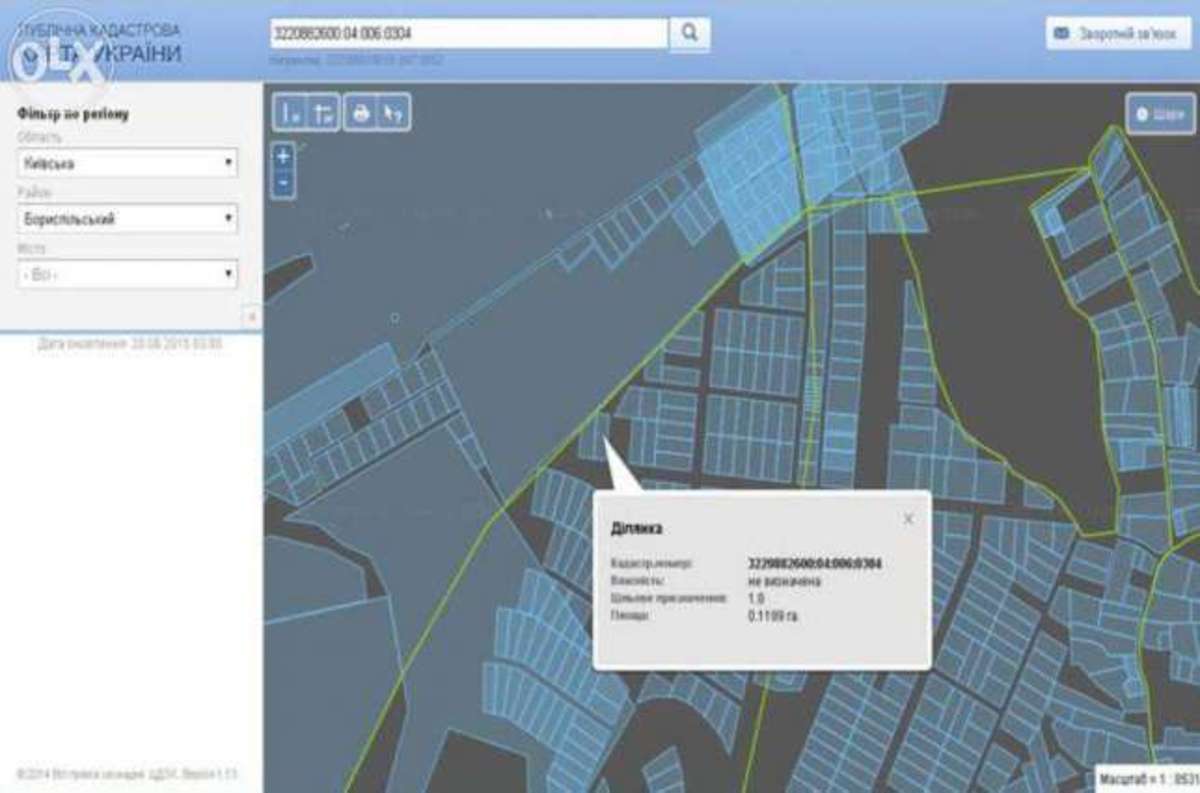Select the area measurement tool
The image size is (1200, 793).
pos(325,113)
